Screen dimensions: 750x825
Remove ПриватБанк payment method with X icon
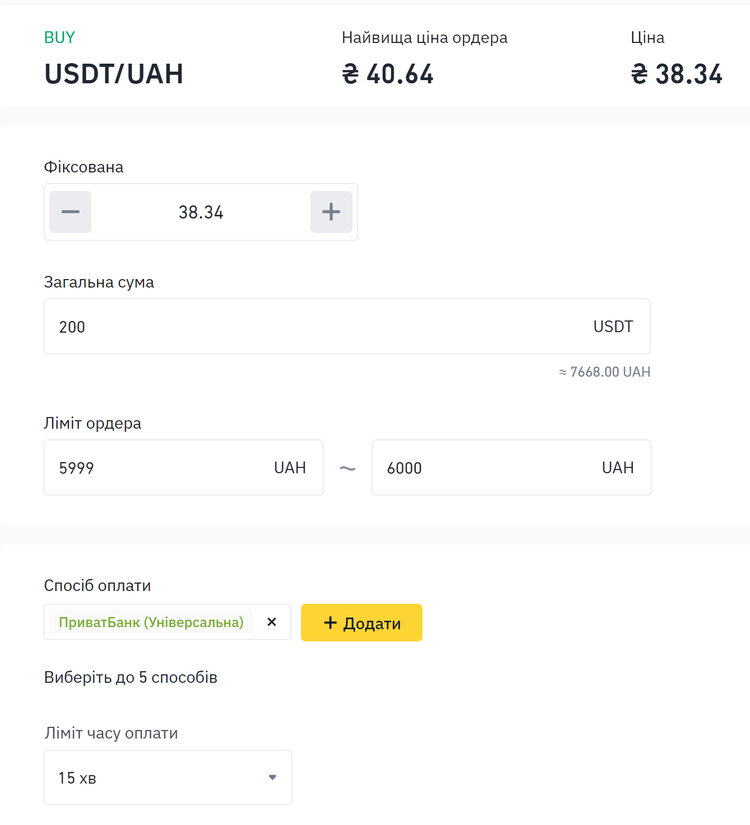tap(272, 622)
